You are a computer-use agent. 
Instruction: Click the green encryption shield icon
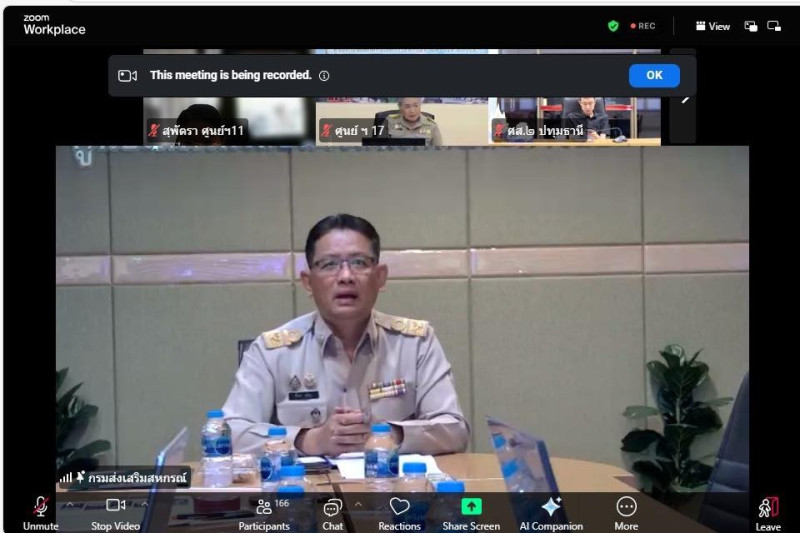tap(613, 26)
